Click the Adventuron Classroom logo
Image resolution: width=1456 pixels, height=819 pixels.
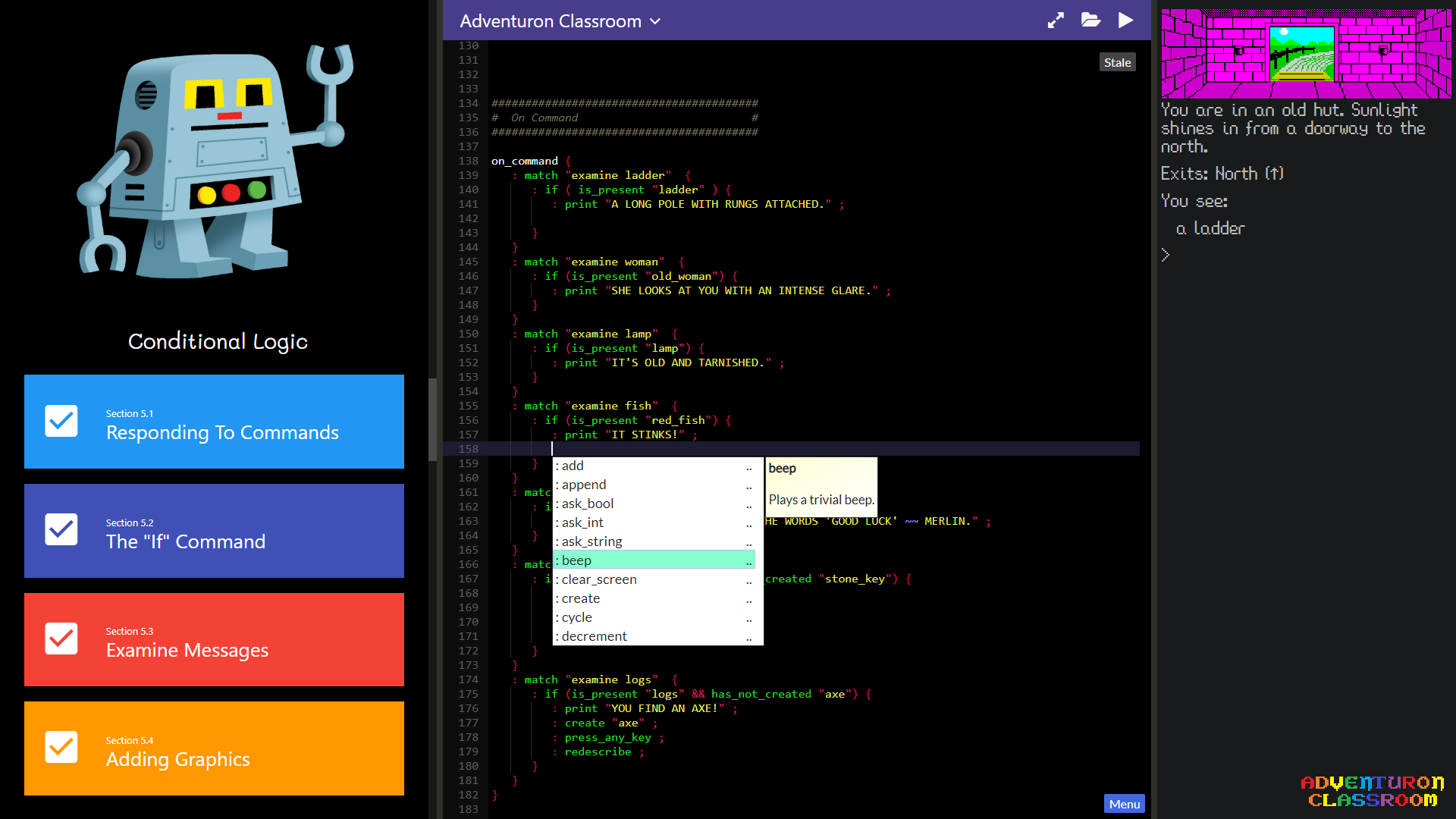pyautogui.click(x=1372, y=791)
